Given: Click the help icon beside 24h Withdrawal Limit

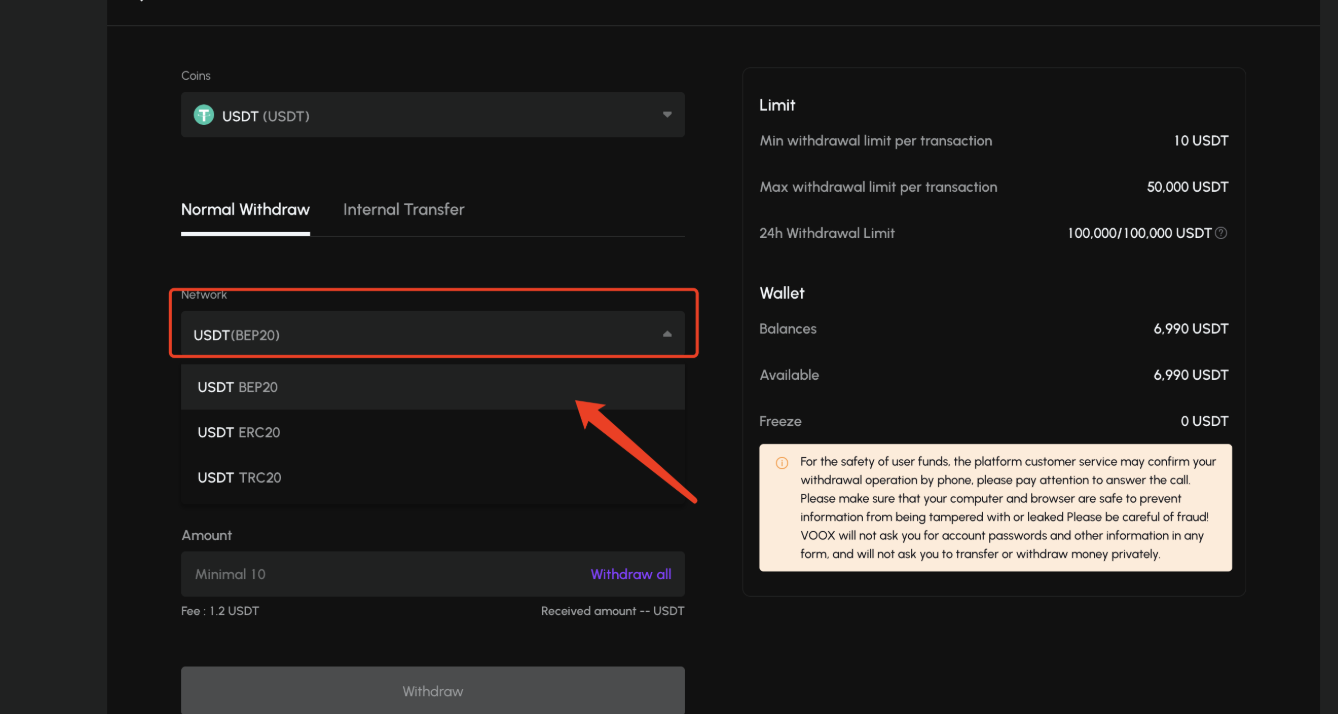Looking at the screenshot, I should coord(1221,233).
